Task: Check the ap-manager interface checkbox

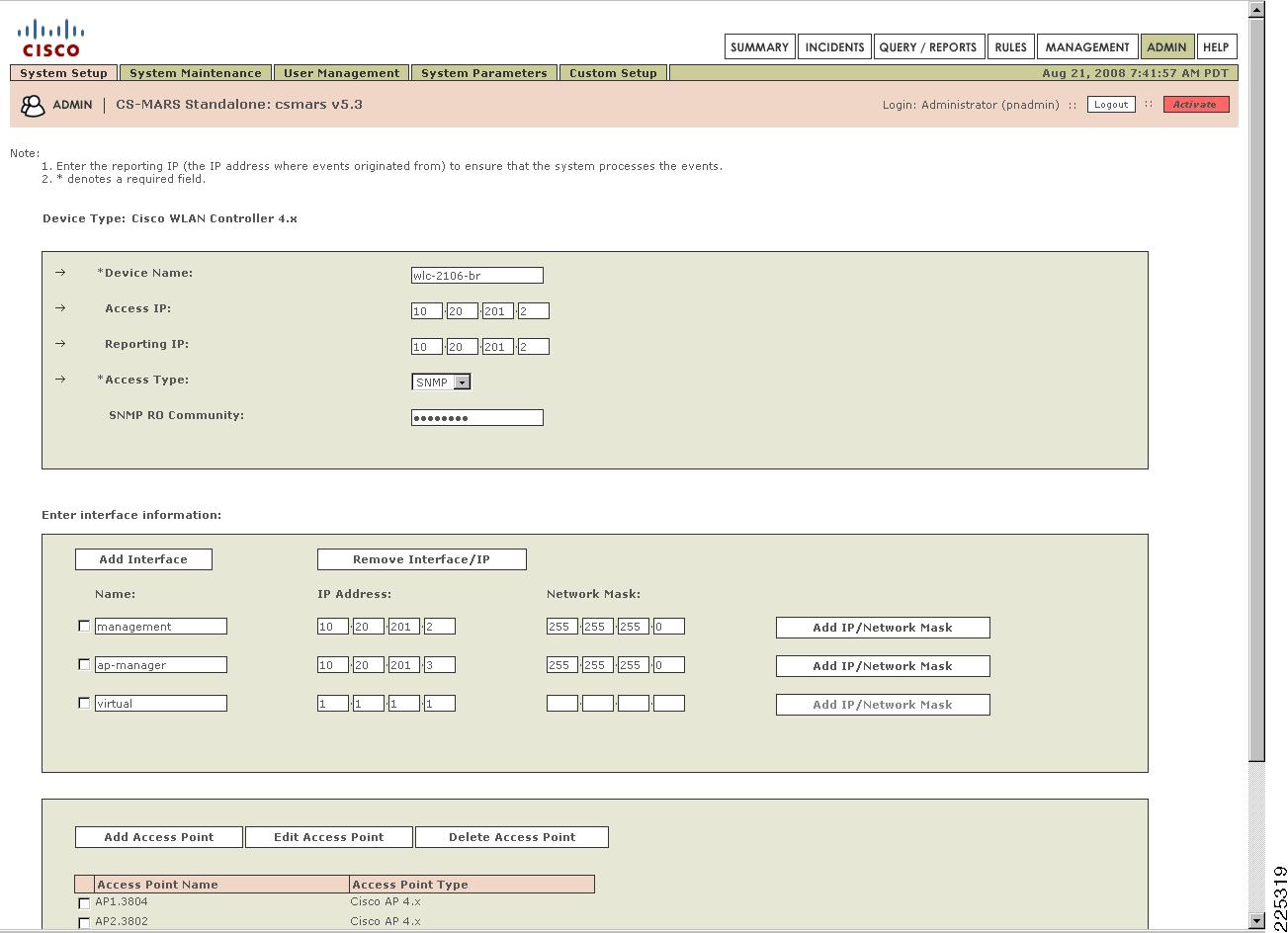Action: (x=83, y=664)
